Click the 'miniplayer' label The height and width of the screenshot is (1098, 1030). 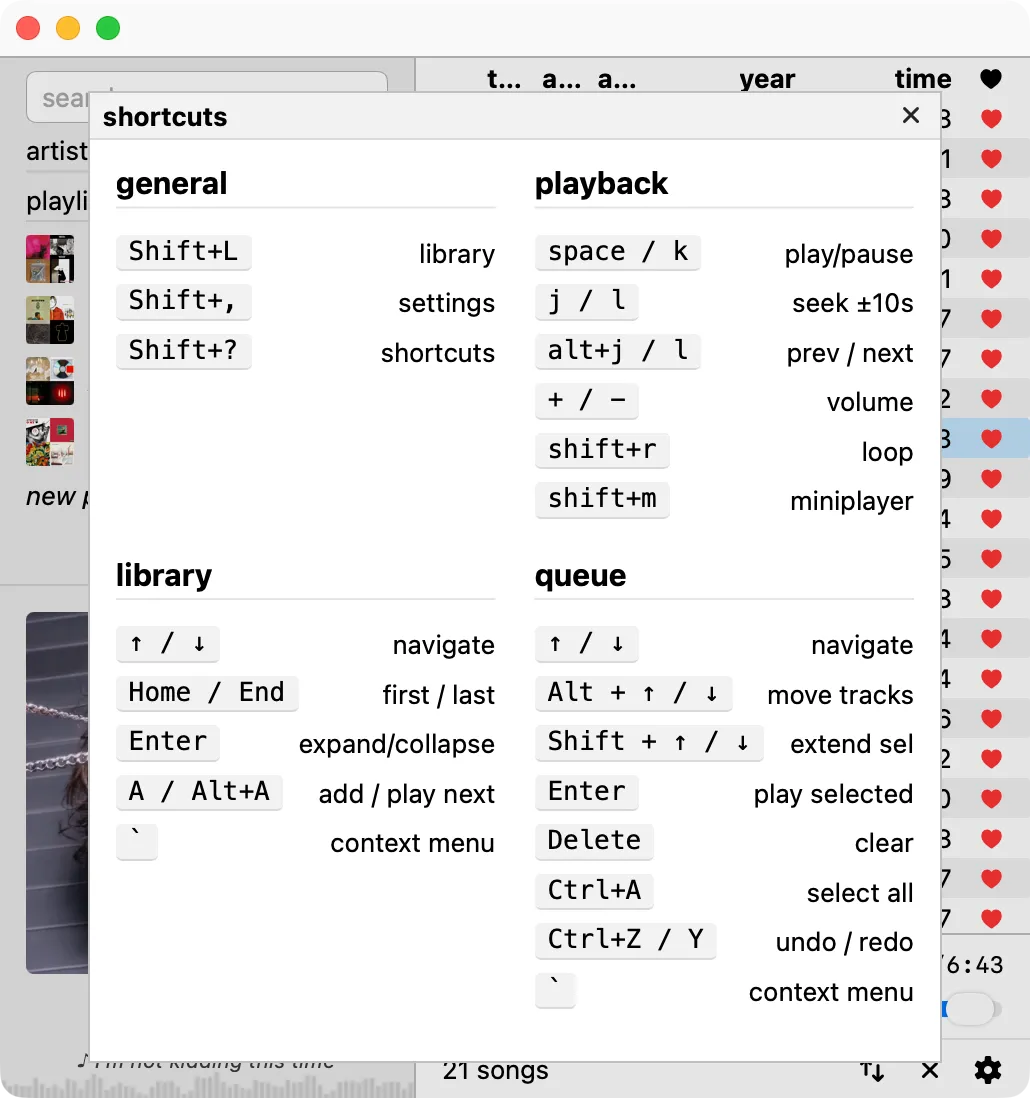(x=852, y=501)
